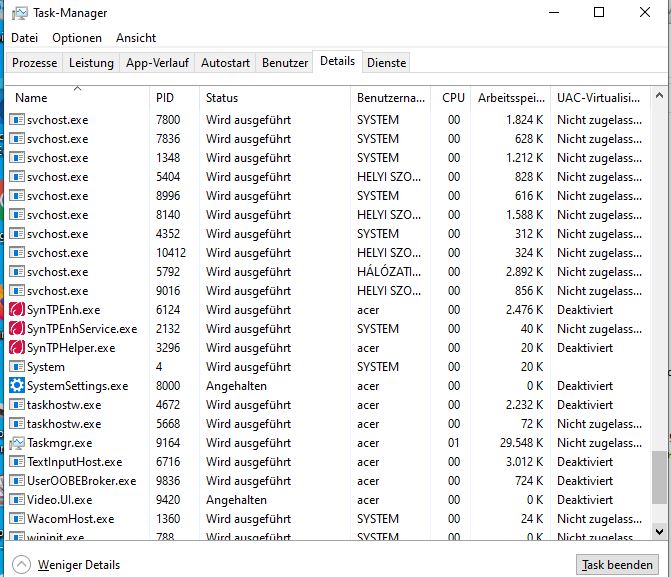
Task: Click the icon of svchost.exe PID 10412
Action: [17, 253]
